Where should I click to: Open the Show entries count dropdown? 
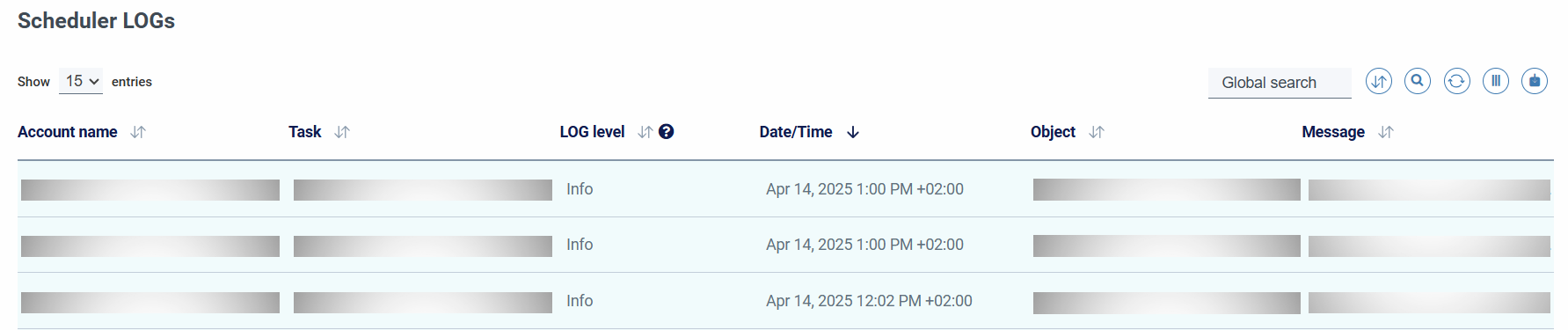[81, 81]
